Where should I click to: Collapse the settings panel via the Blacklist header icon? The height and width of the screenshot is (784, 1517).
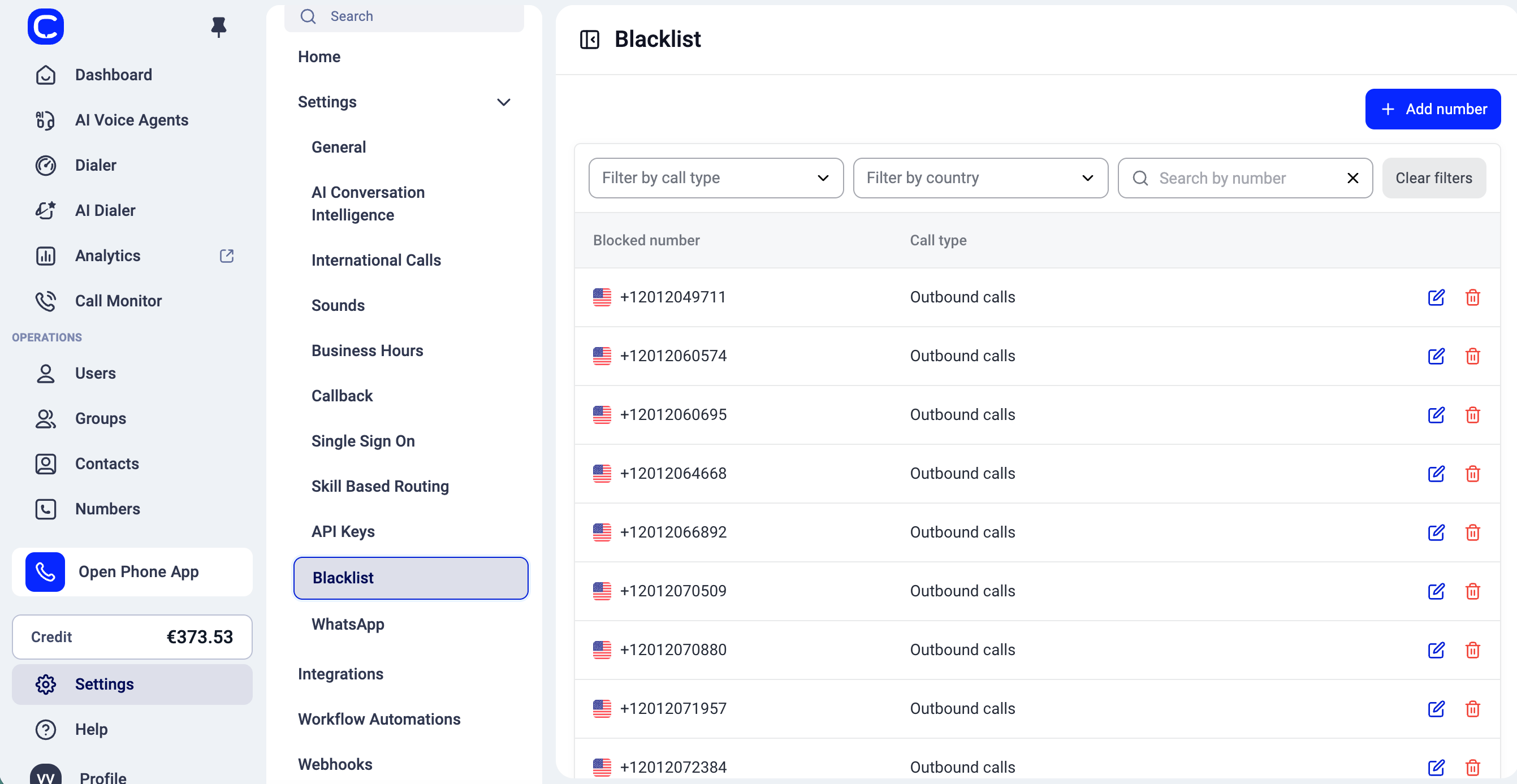click(x=590, y=40)
